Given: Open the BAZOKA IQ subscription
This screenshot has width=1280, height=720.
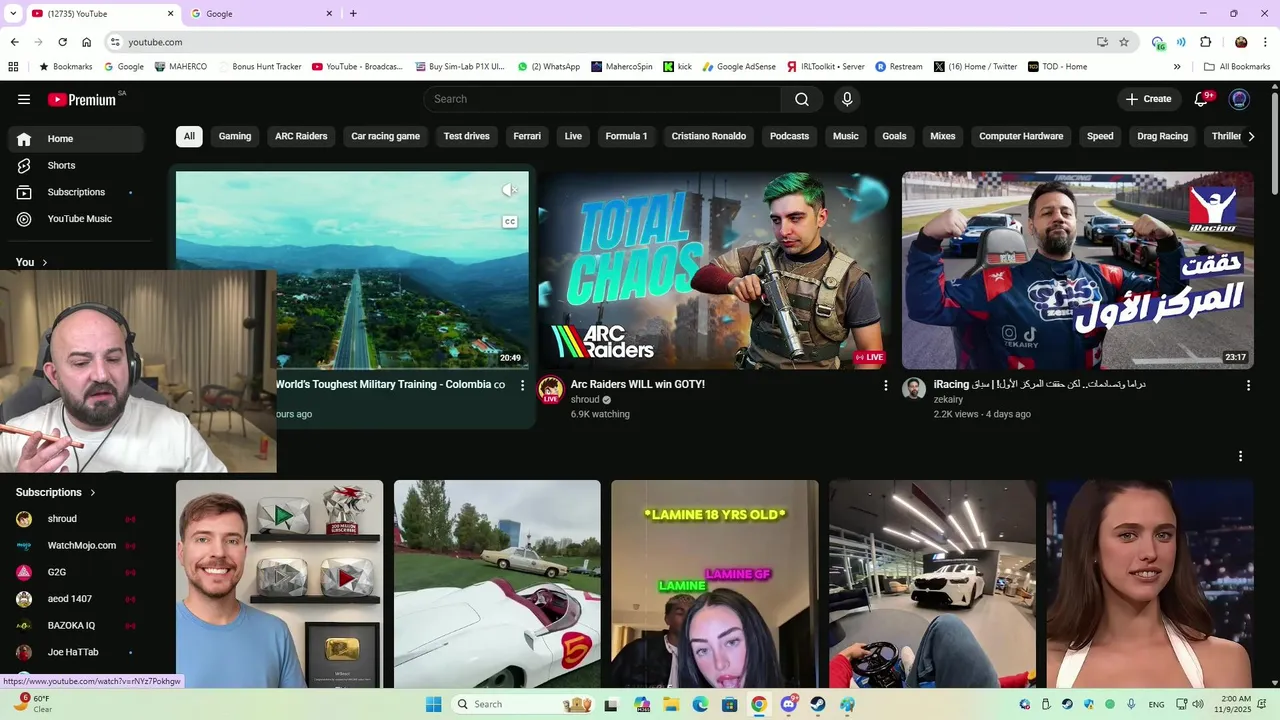Looking at the screenshot, I should click(x=76, y=626).
